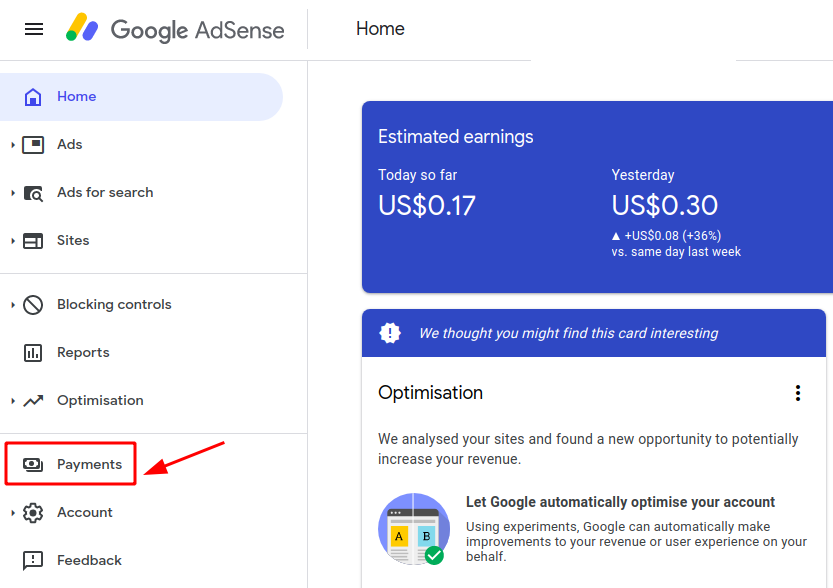Click the Ads display icon
833x588 pixels.
click(x=33, y=144)
